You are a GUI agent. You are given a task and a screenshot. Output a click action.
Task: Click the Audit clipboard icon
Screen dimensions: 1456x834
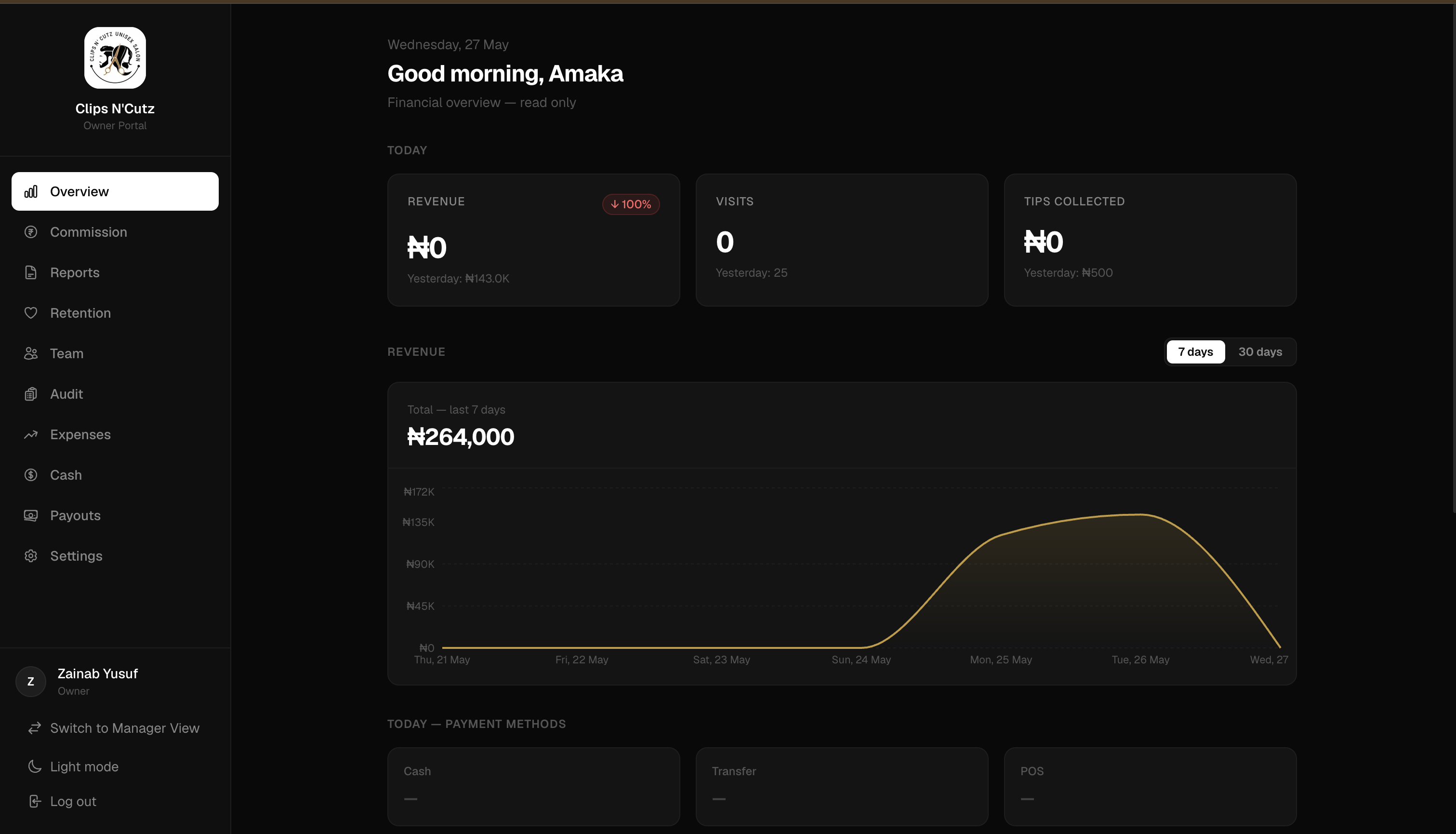[x=31, y=394]
